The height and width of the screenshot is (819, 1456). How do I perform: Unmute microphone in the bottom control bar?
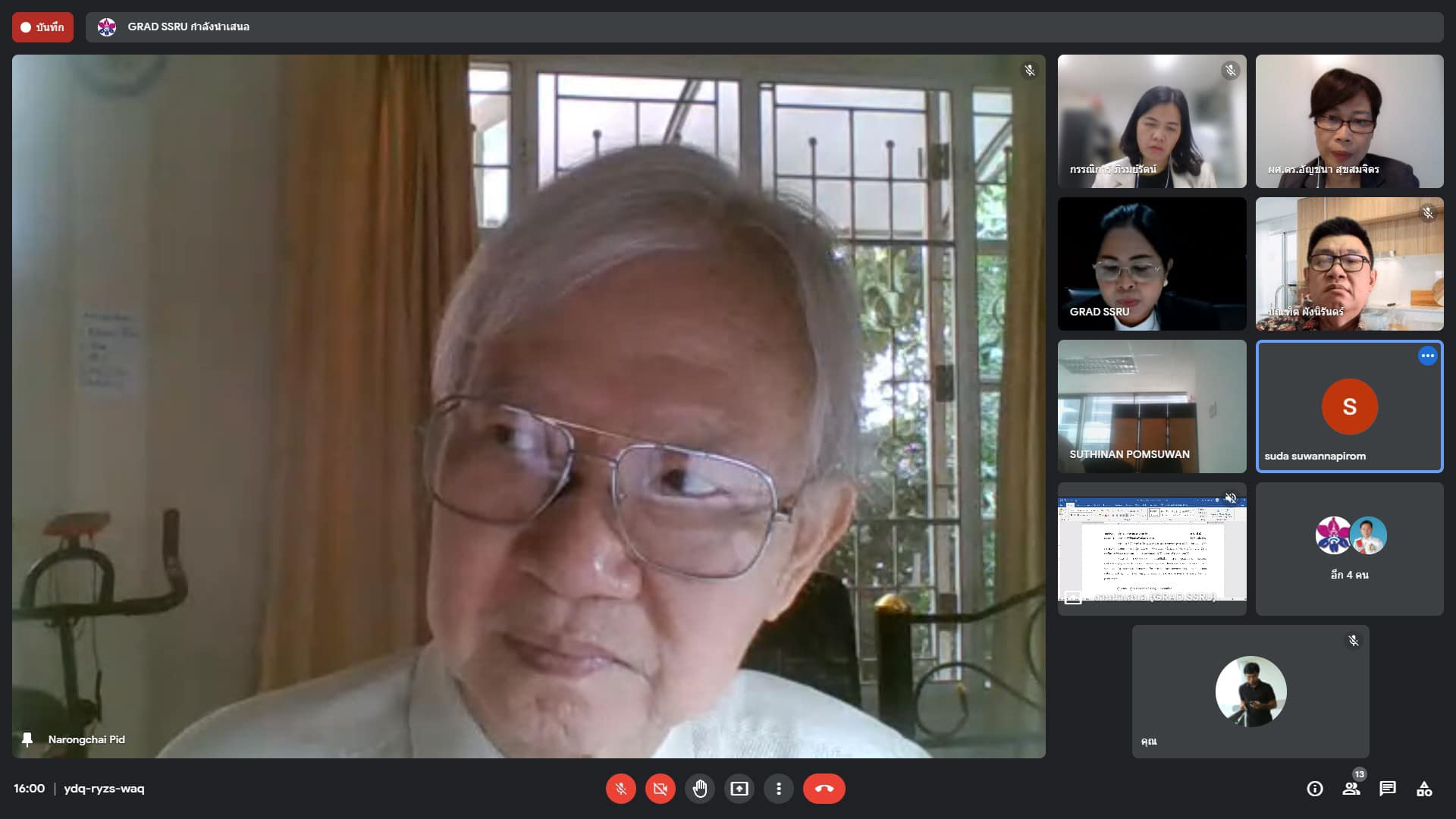coord(620,789)
